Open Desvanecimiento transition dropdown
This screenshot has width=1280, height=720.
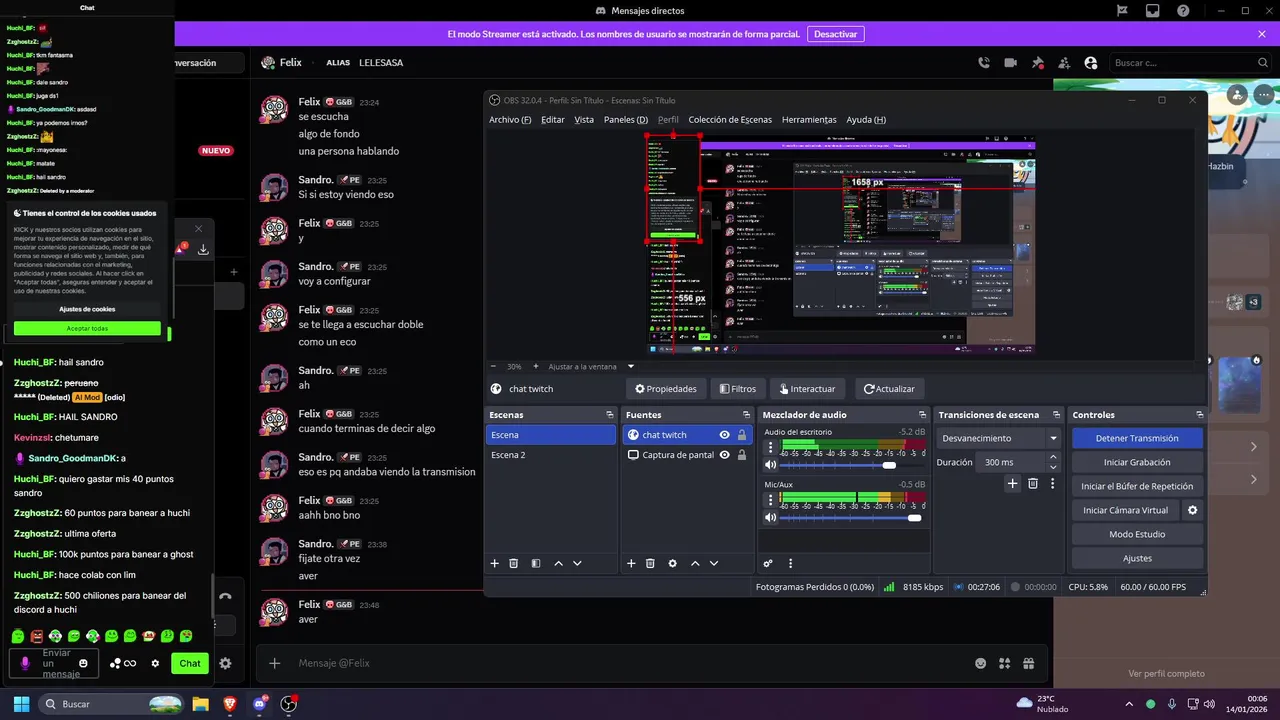(1000, 438)
